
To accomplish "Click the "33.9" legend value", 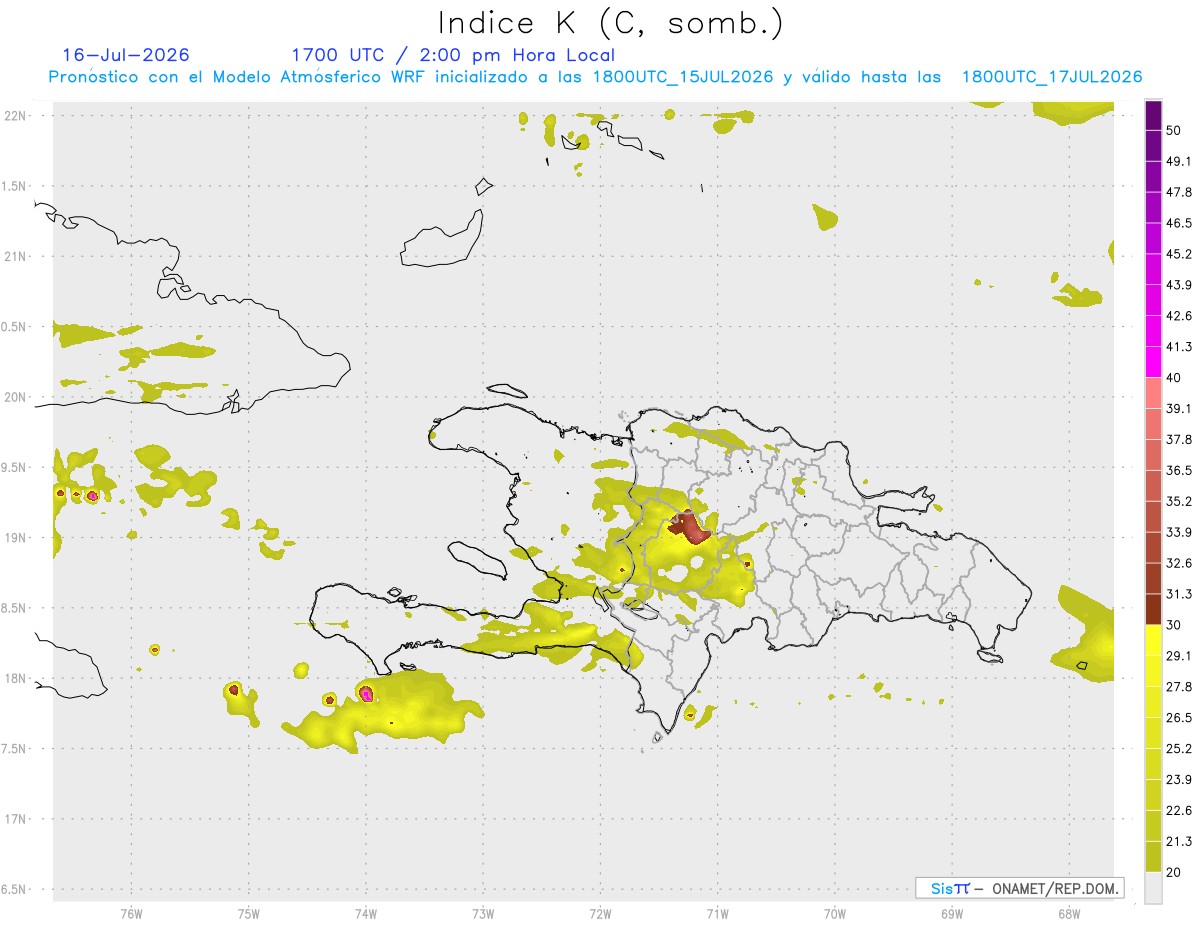I will click(1180, 532).
